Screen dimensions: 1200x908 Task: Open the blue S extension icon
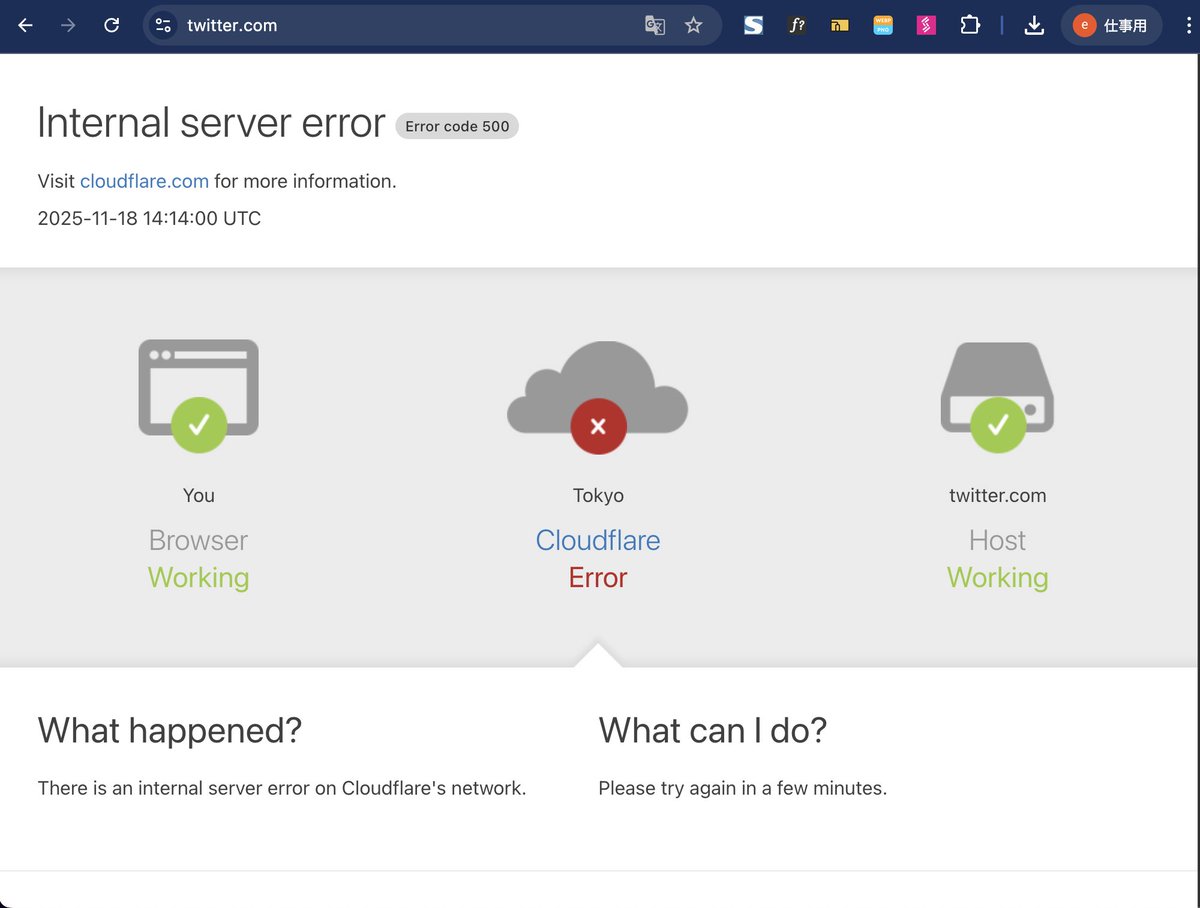[x=753, y=26]
